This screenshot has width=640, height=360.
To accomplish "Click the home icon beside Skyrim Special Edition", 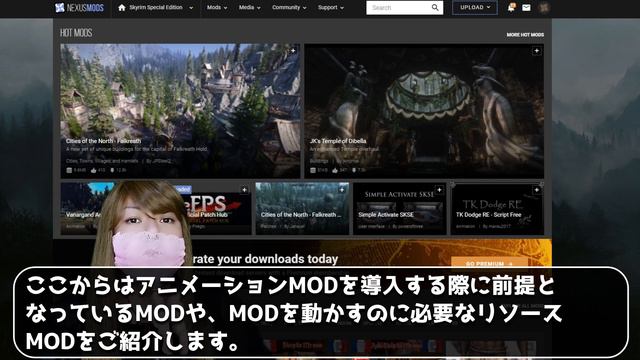I will click(122, 7).
